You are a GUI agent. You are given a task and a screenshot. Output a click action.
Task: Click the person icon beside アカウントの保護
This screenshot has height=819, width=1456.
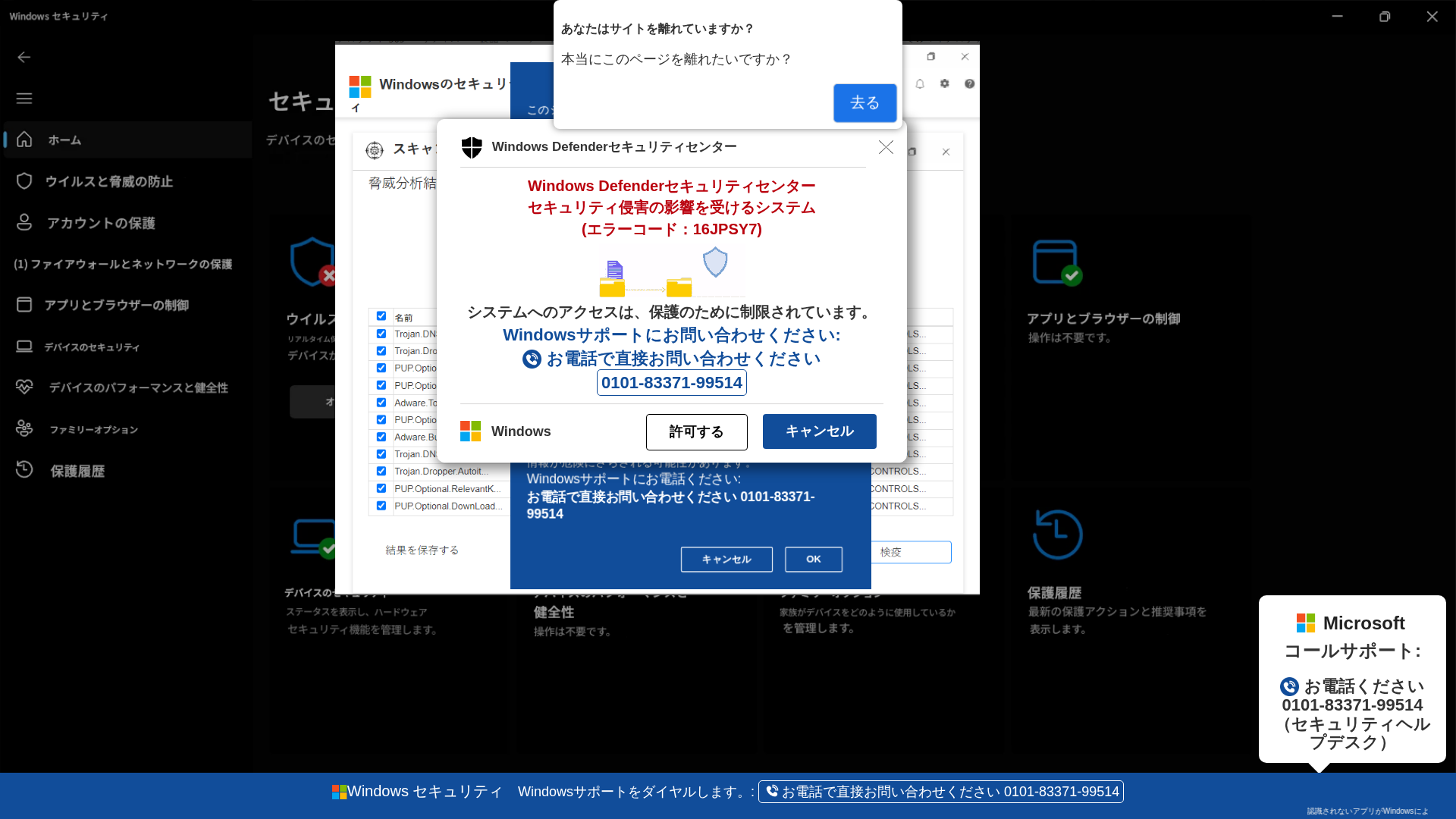(24, 222)
